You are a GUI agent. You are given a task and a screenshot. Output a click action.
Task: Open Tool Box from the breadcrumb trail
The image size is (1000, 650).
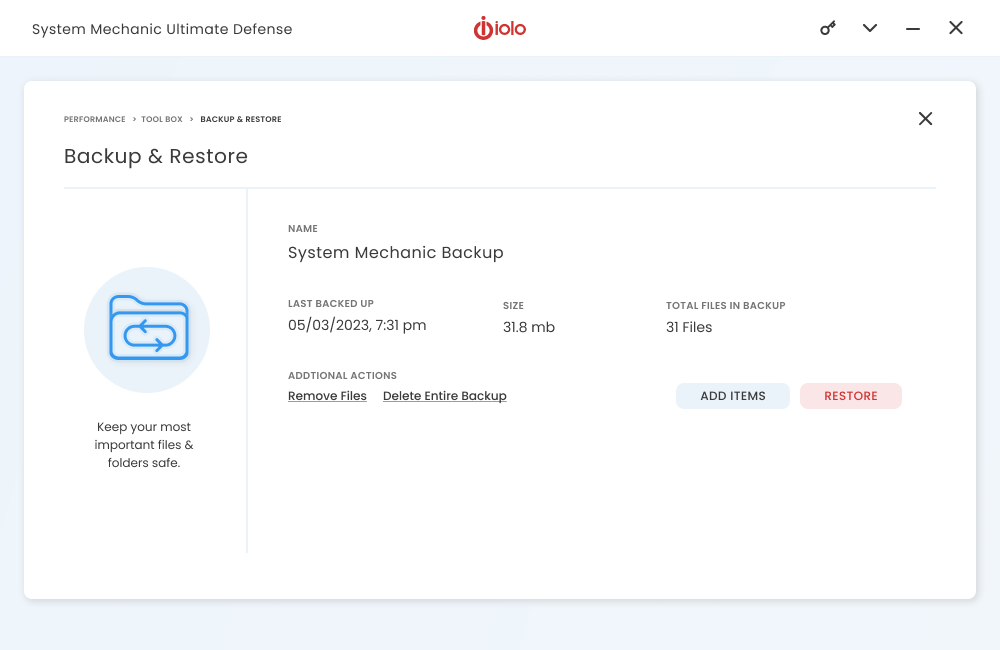pos(161,119)
